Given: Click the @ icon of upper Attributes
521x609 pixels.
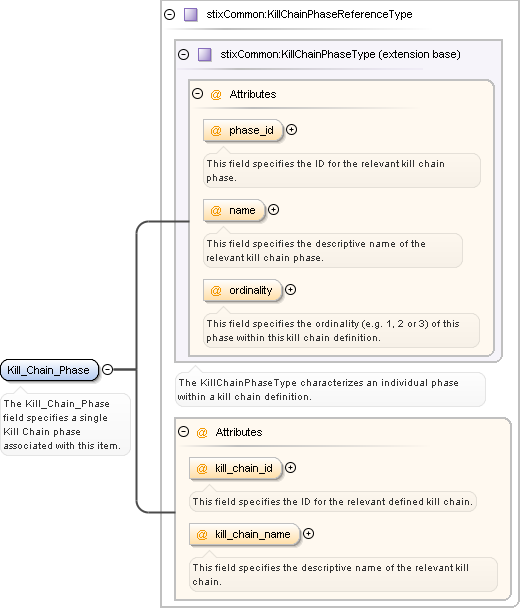Looking at the screenshot, I should tap(216, 94).
